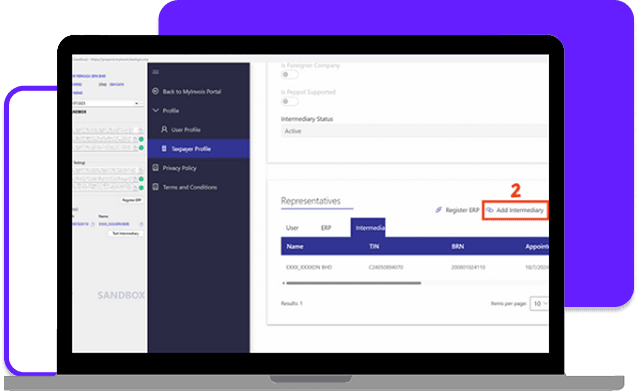Click the Terms and Conditions document icon

[x=155, y=187]
